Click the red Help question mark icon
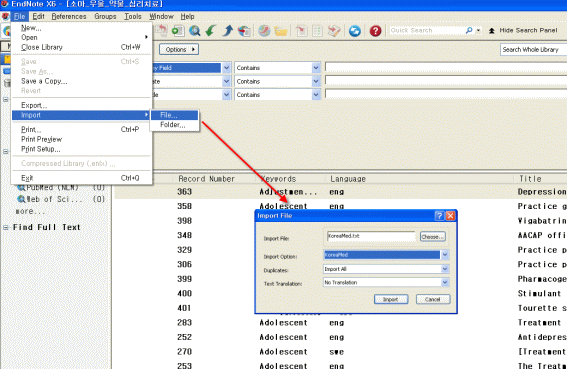 coord(375,31)
